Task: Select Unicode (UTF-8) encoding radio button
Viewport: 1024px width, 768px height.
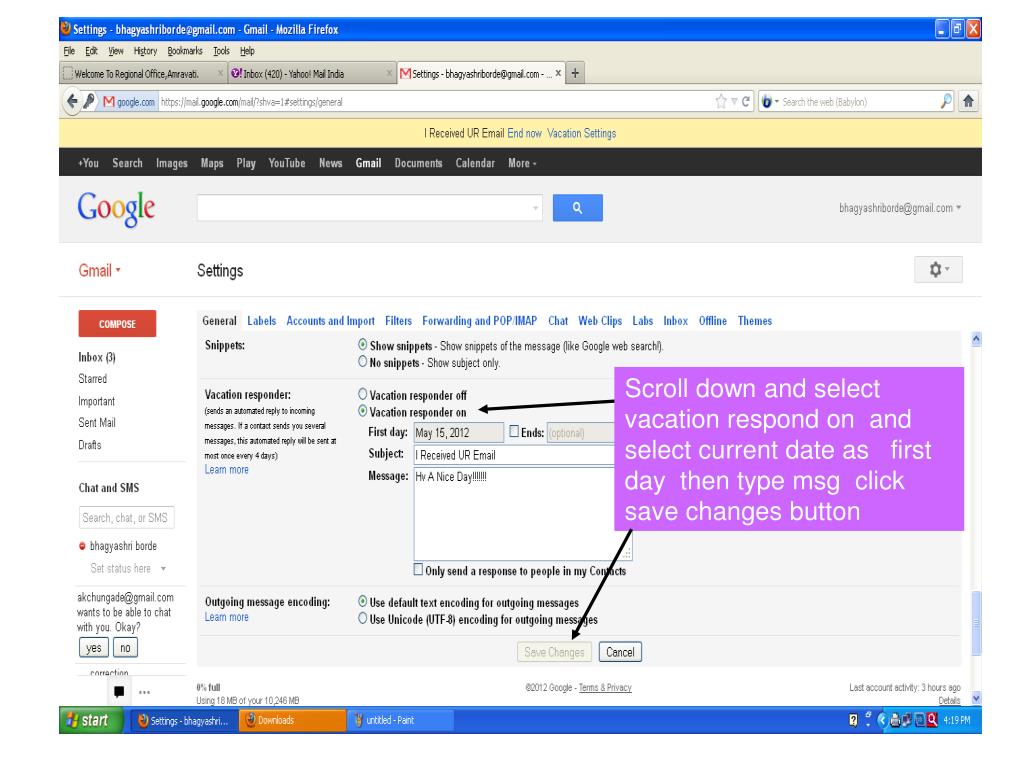Action: coord(362,618)
